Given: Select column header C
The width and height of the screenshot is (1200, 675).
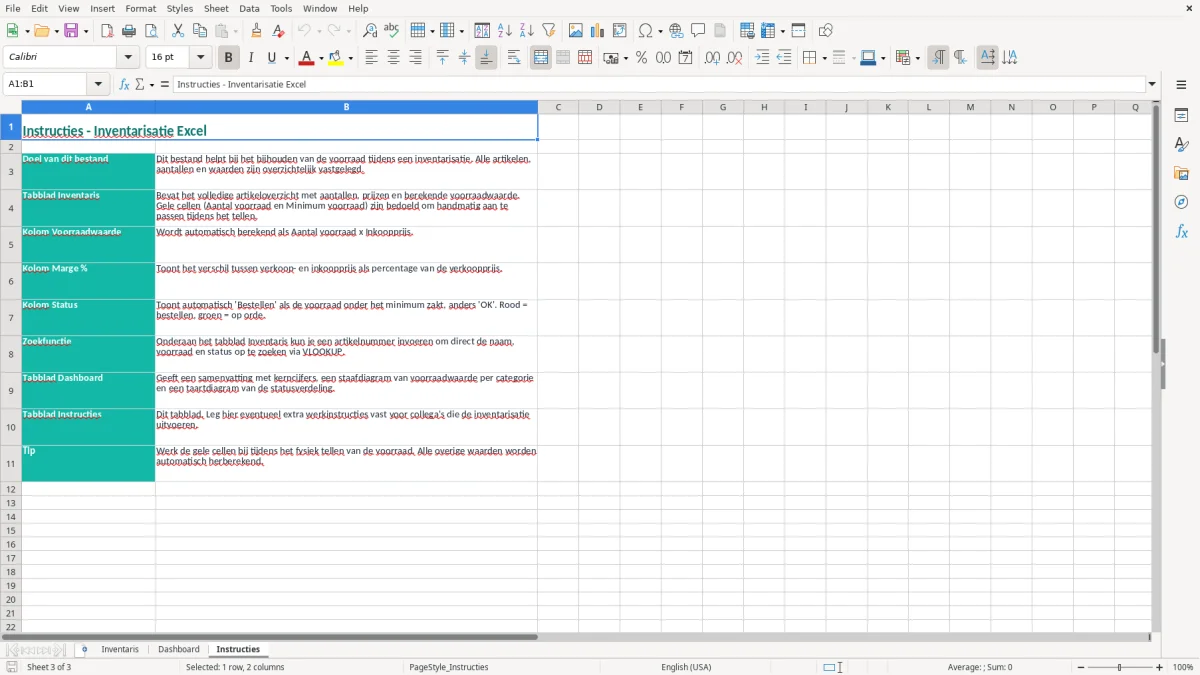Looking at the screenshot, I should (558, 107).
